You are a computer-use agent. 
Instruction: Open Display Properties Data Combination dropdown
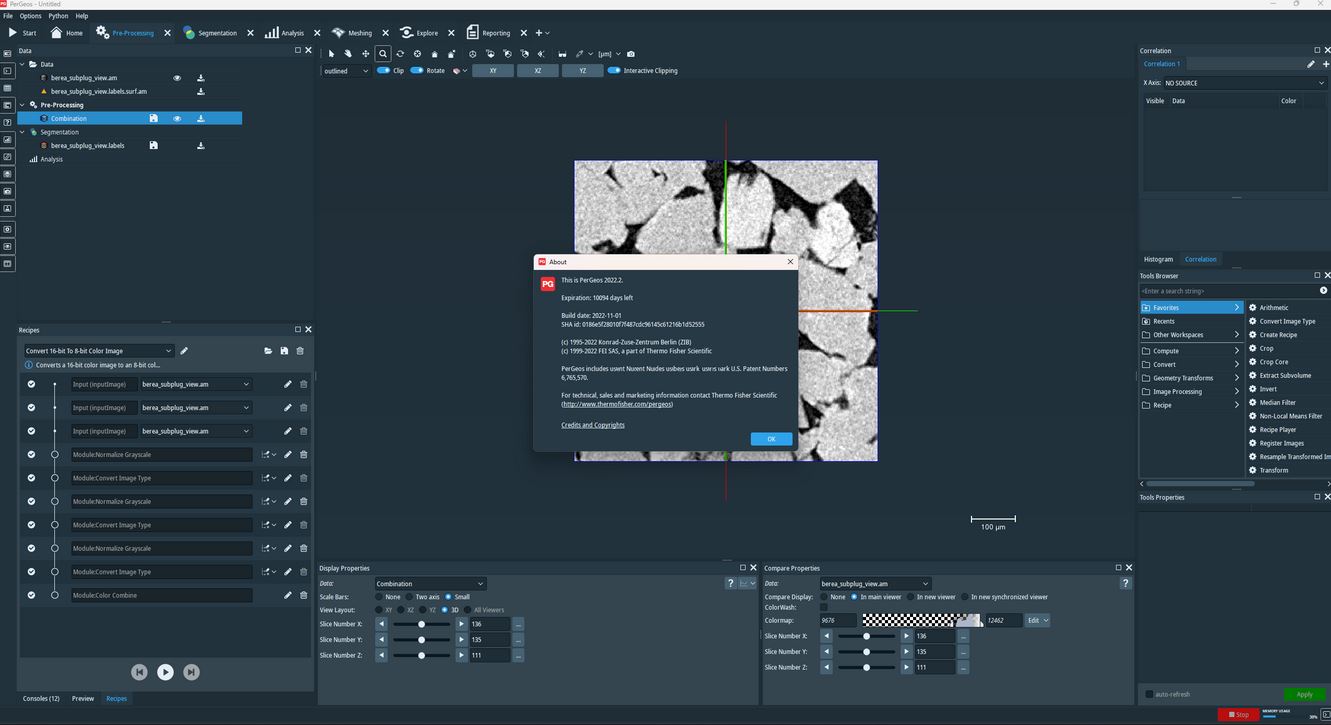click(x=430, y=584)
